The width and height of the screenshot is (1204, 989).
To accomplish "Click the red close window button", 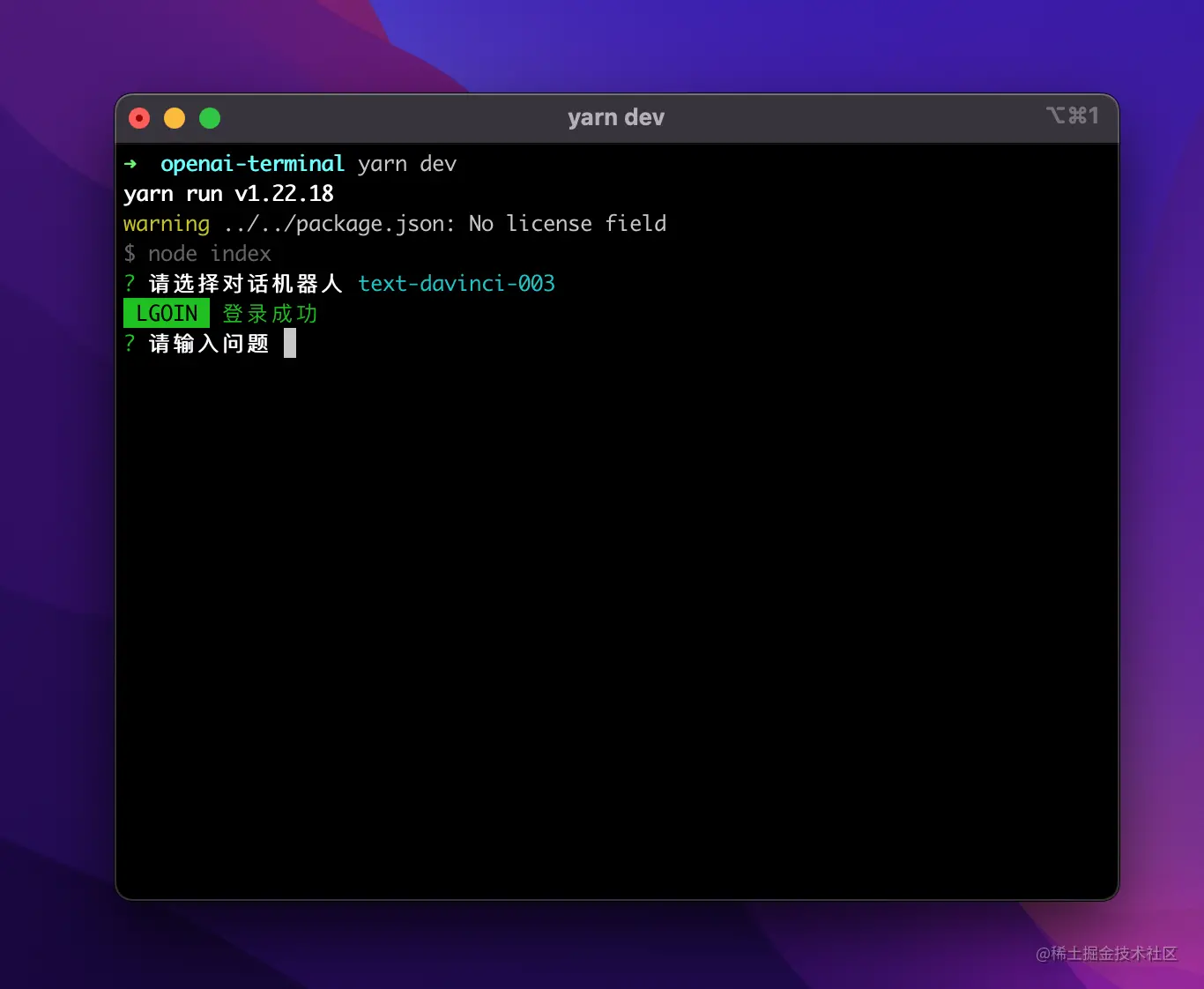I will tap(139, 118).
